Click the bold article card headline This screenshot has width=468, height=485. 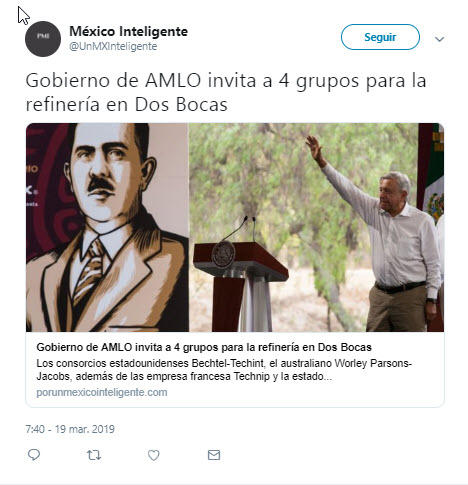204,347
